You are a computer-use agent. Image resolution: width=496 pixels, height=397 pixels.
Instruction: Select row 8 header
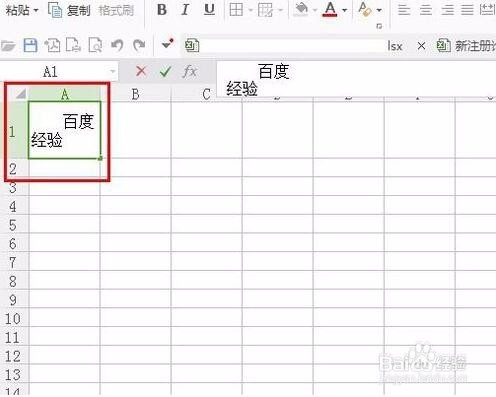tap(13, 281)
